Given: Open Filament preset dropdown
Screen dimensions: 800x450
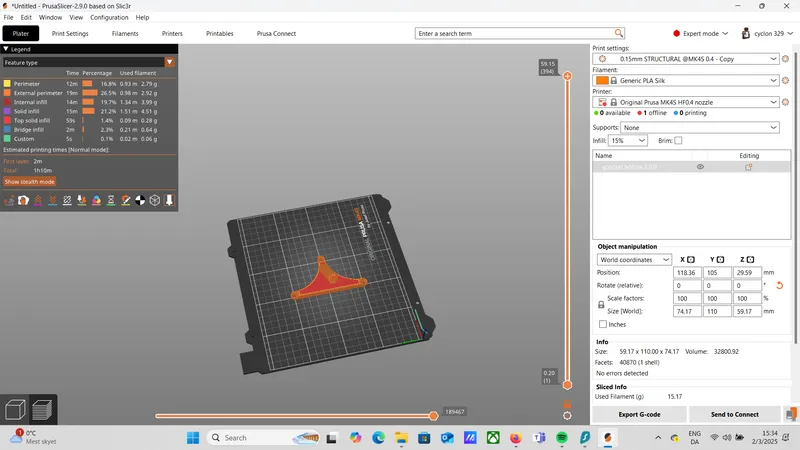Looking at the screenshot, I should click(x=686, y=81).
